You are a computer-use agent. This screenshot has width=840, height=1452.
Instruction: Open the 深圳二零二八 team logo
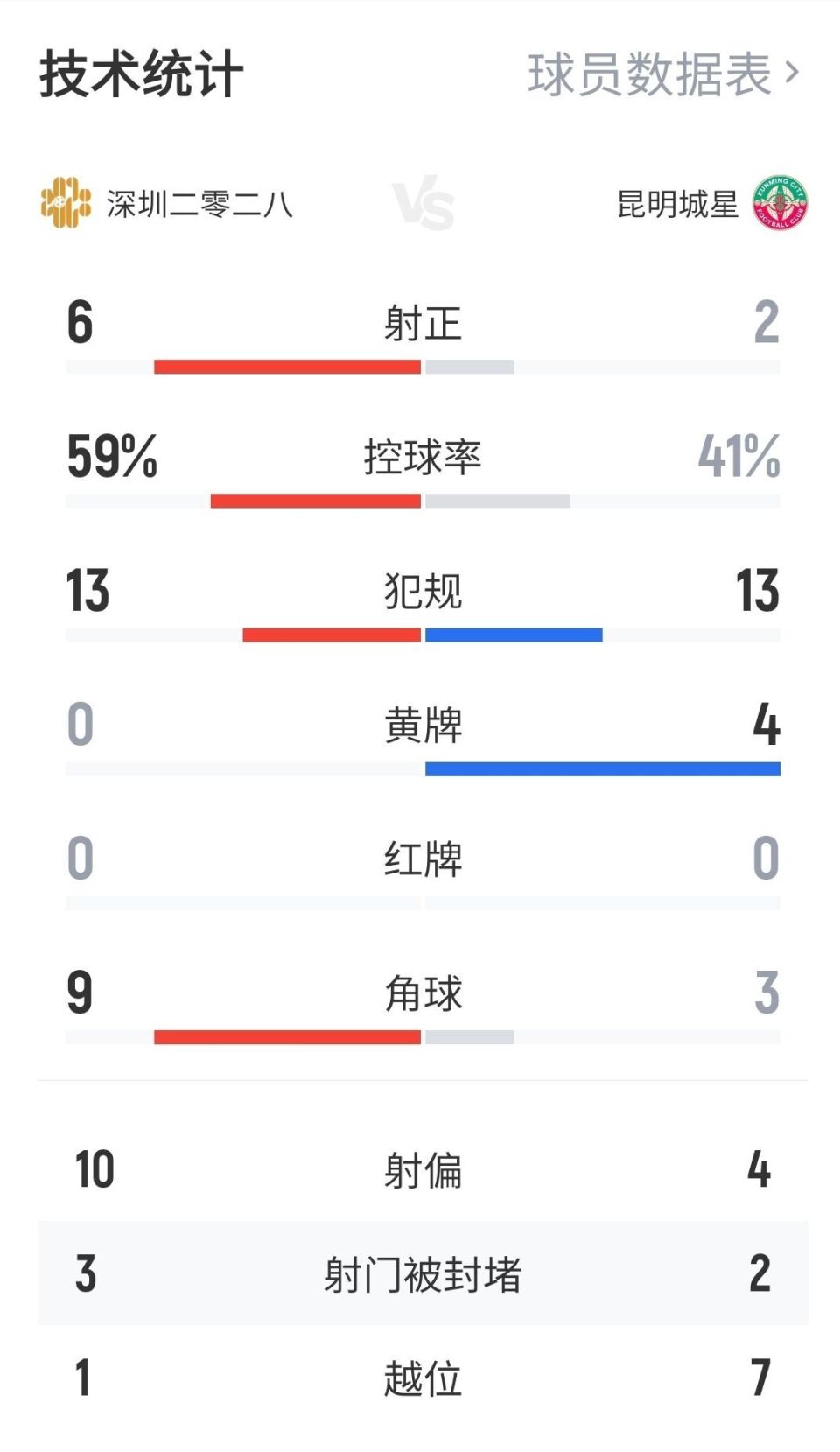(x=66, y=203)
